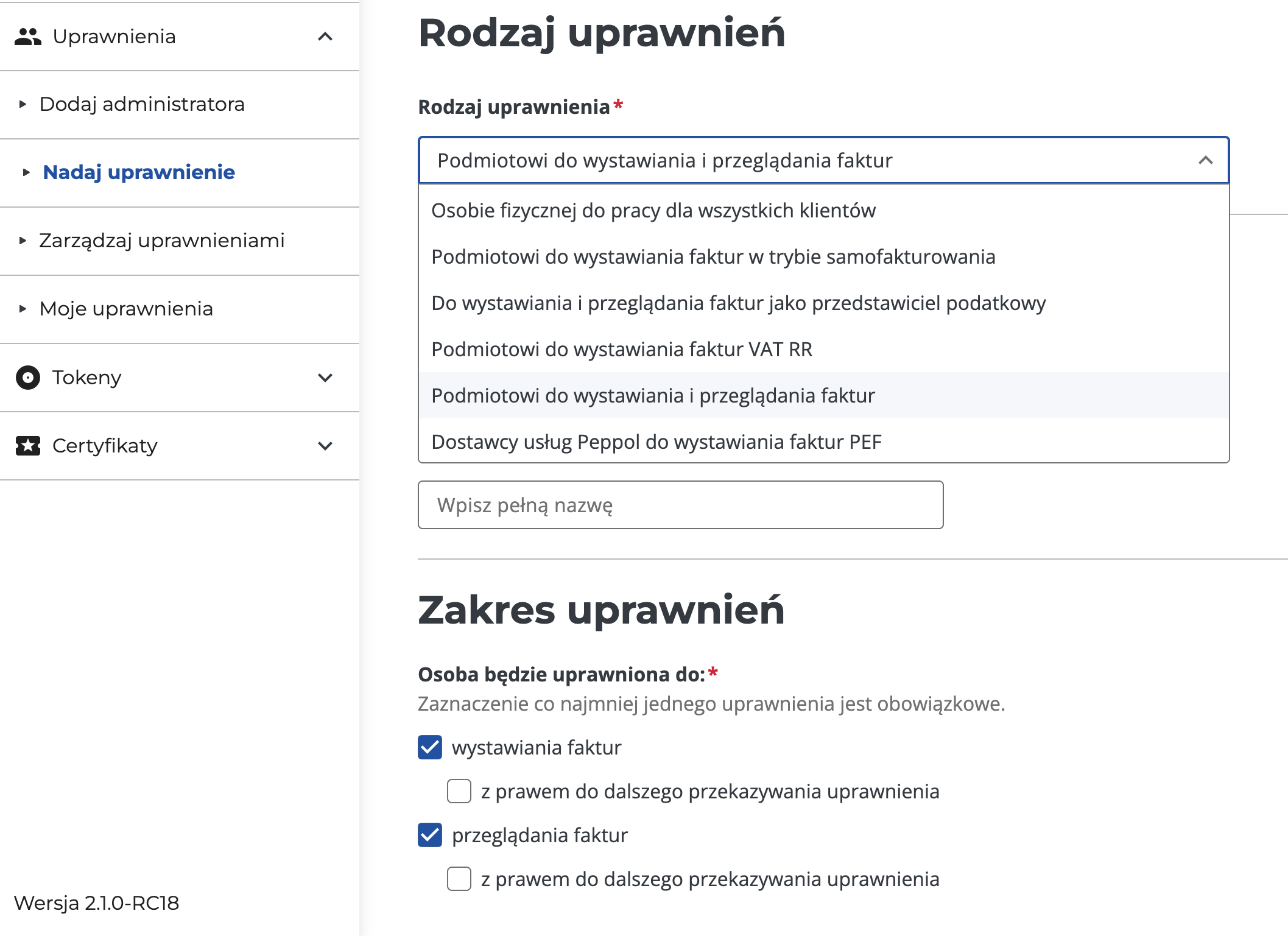Viewport: 1288px width, 936px height.
Task: Uncheck the wystawiania faktur checkbox
Action: click(430, 747)
